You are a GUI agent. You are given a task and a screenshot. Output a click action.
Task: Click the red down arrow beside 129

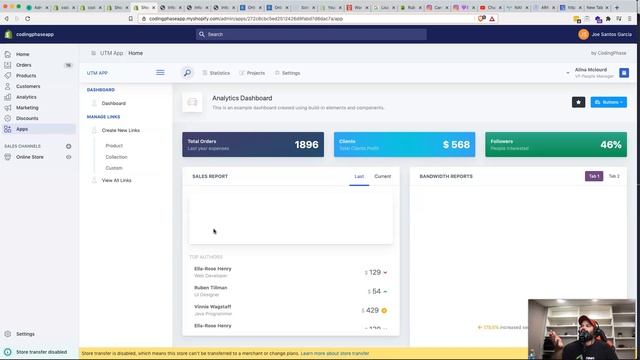coord(385,273)
